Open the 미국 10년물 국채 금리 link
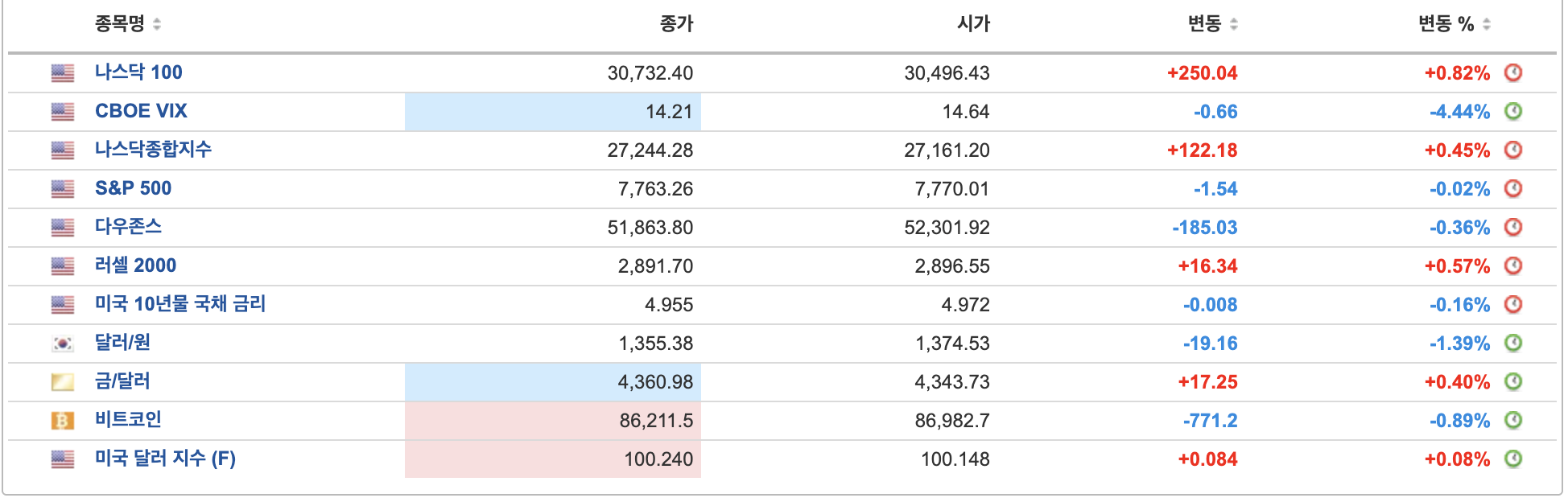The height and width of the screenshot is (502, 1568). click(180, 304)
